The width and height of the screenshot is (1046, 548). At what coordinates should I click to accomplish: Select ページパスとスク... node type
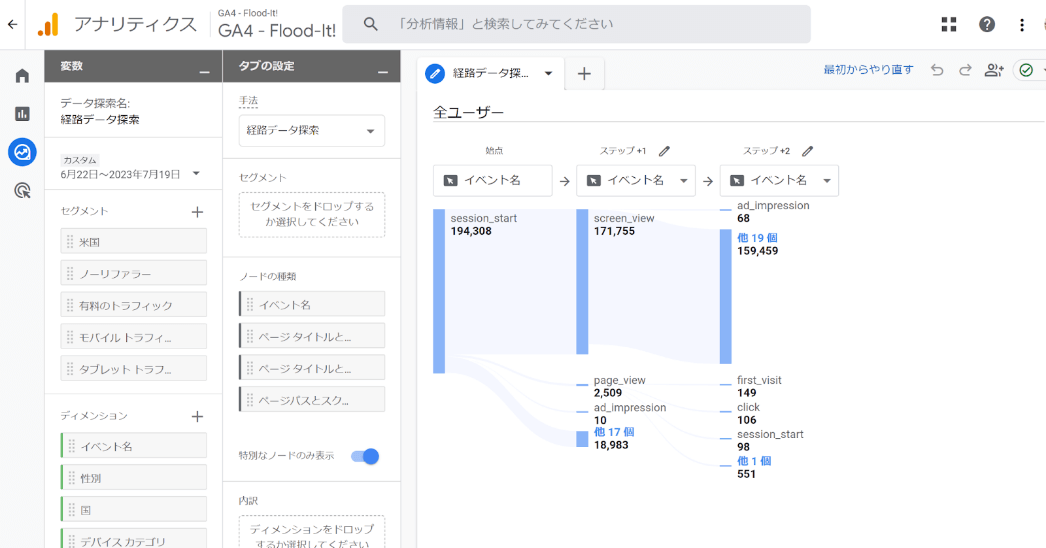pyautogui.click(x=312, y=400)
